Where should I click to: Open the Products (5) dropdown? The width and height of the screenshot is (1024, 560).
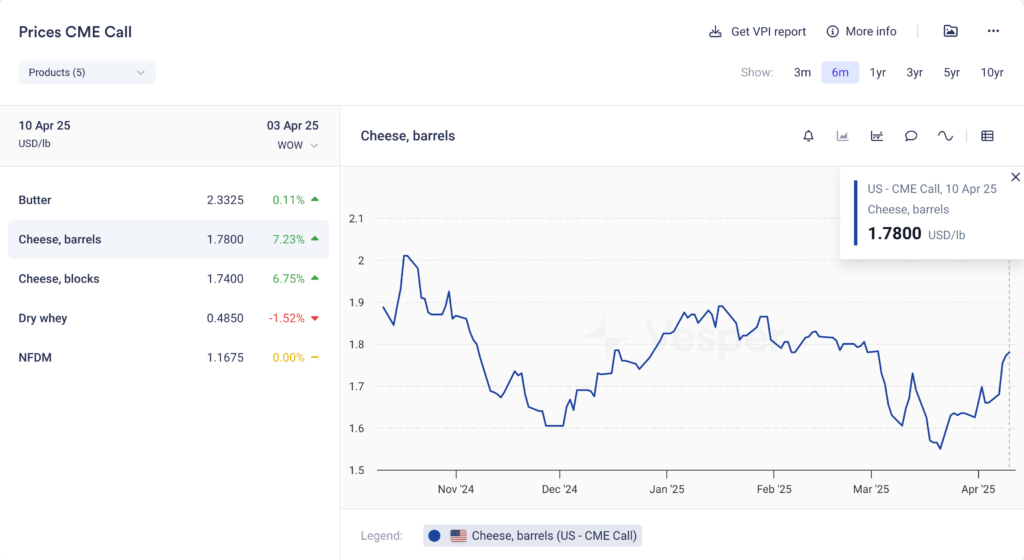[87, 72]
